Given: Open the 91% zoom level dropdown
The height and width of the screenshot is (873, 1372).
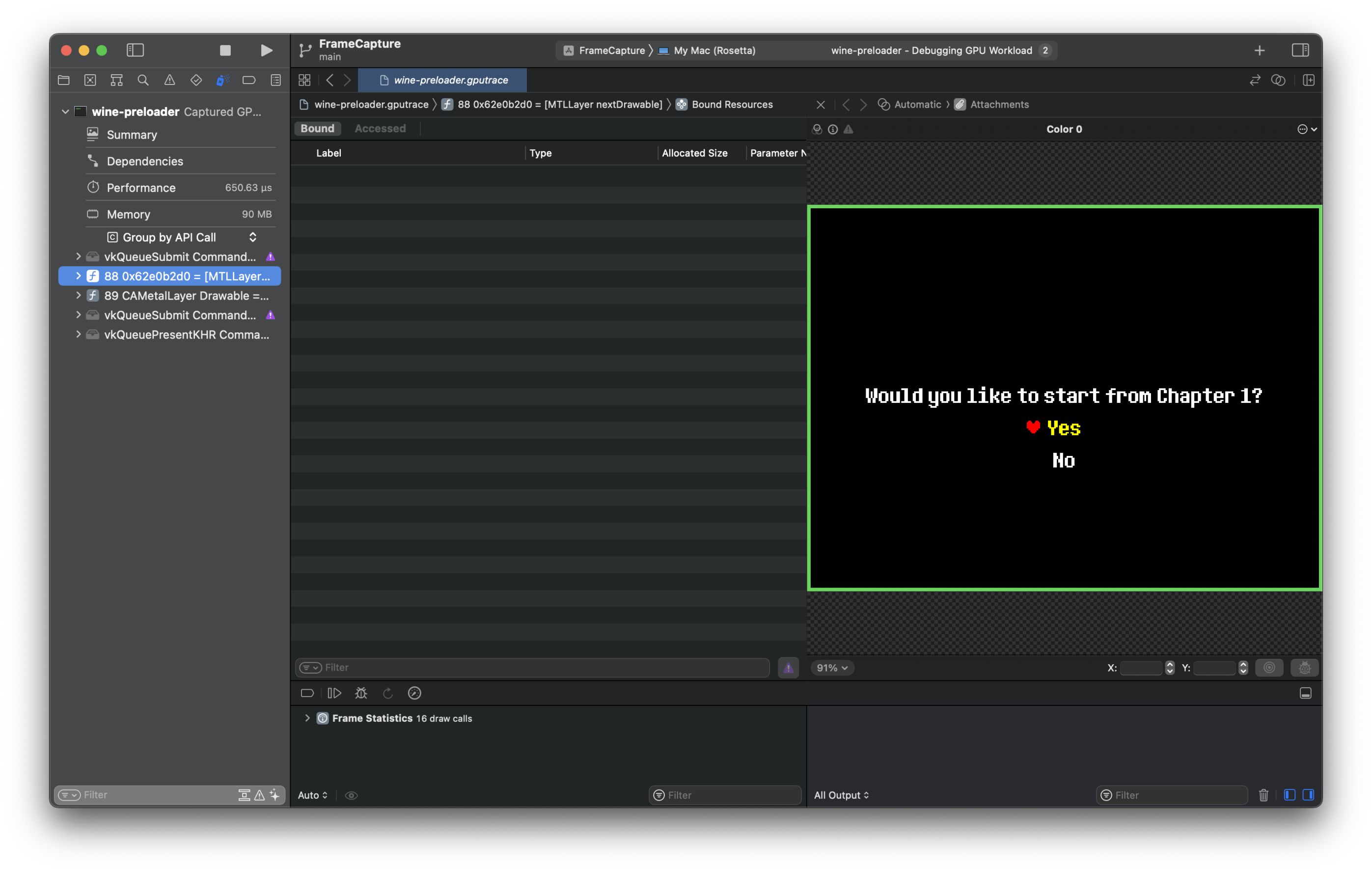Looking at the screenshot, I should [832, 668].
